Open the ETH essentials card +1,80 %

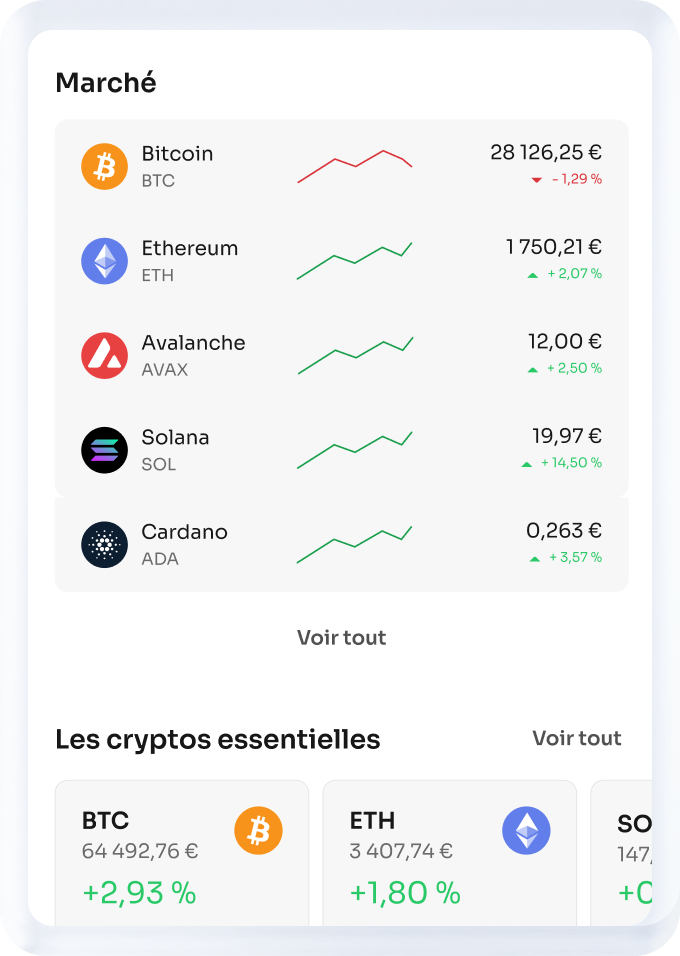405,892
